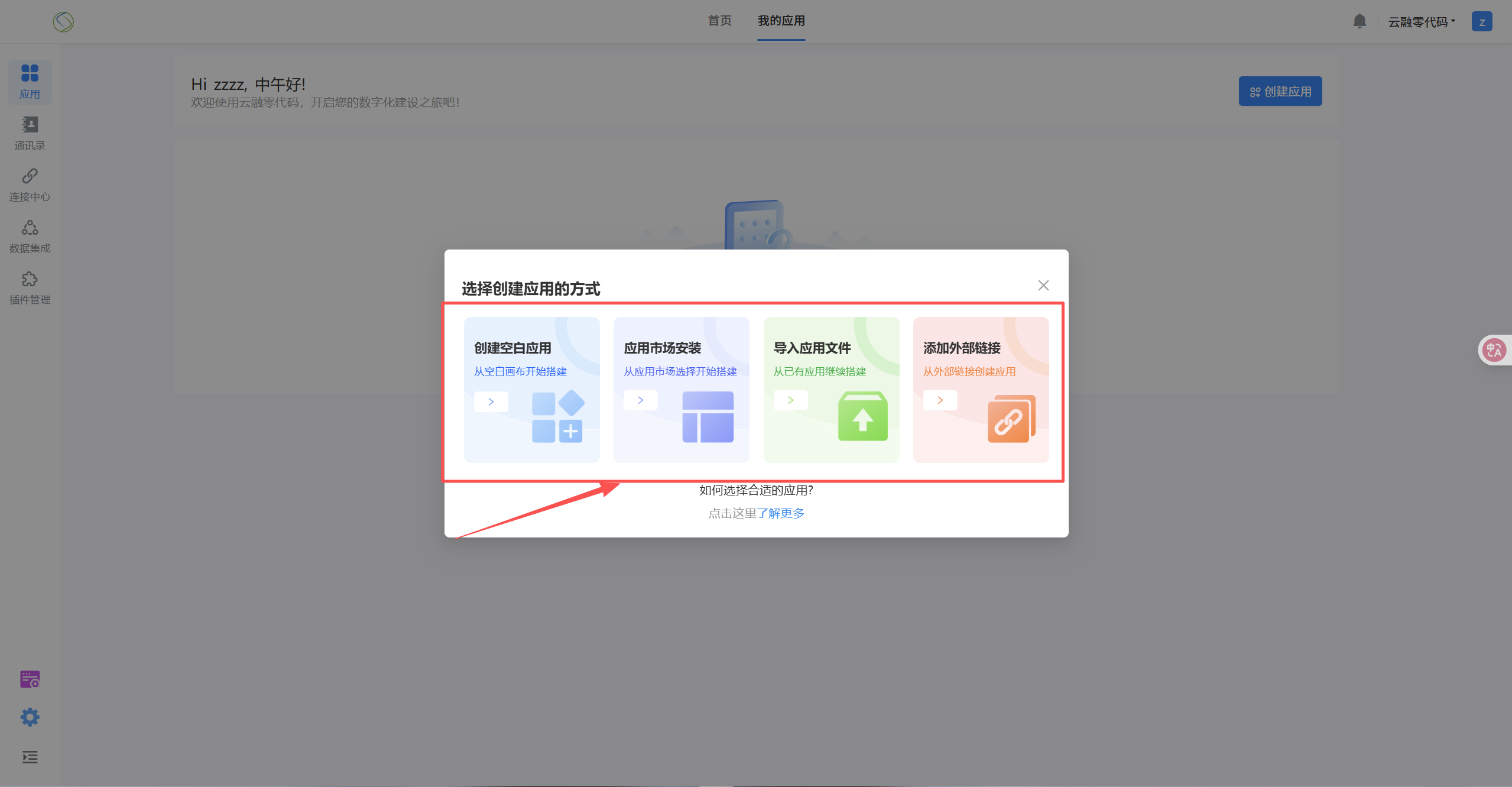Select the 我的应用 tab
This screenshot has height=787, width=1512.
click(781, 21)
